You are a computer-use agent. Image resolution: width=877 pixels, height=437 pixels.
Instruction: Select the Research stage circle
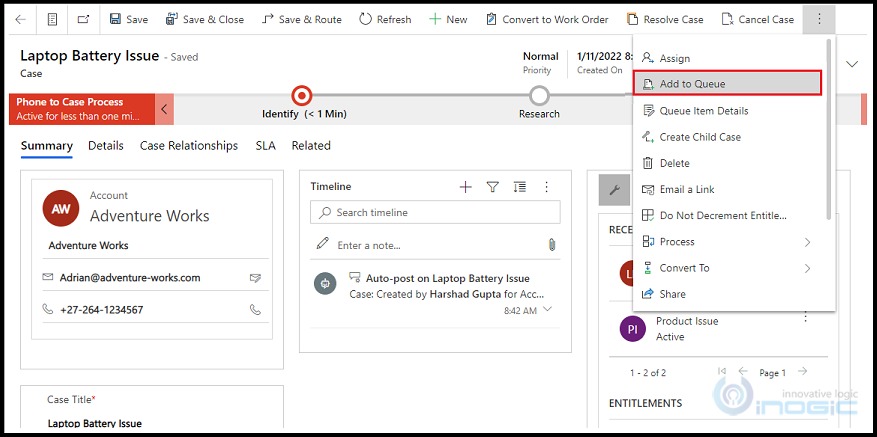(x=539, y=96)
